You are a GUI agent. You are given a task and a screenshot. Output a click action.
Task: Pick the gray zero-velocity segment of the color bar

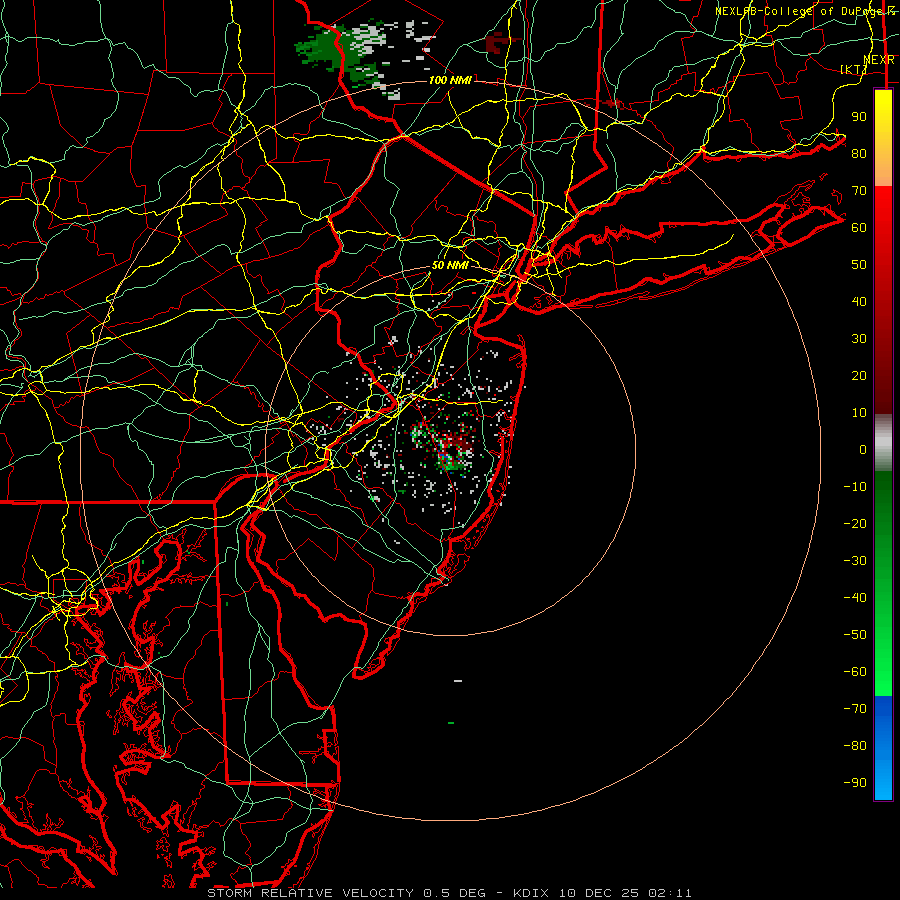click(x=883, y=443)
